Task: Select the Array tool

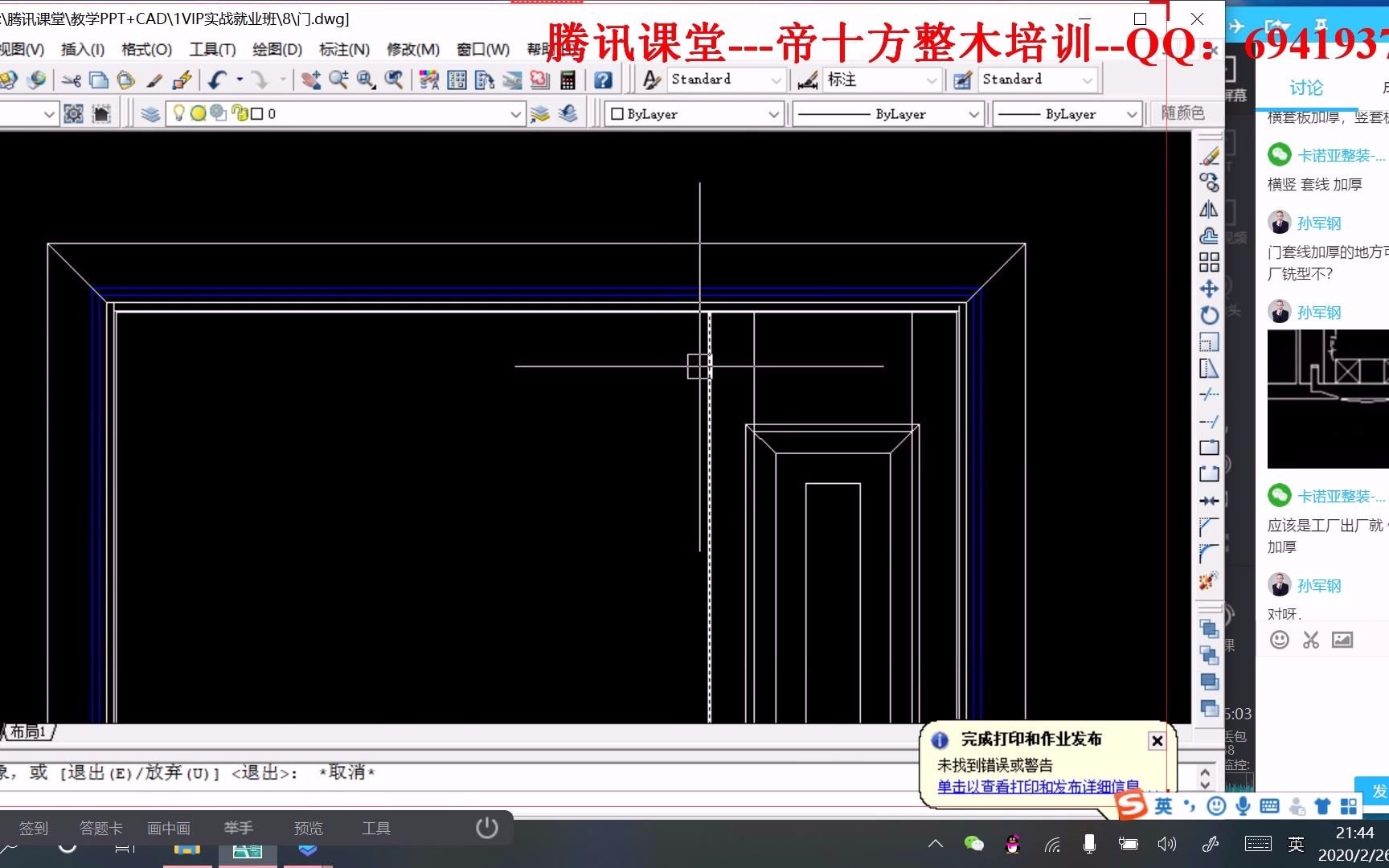Action: (1209, 263)
